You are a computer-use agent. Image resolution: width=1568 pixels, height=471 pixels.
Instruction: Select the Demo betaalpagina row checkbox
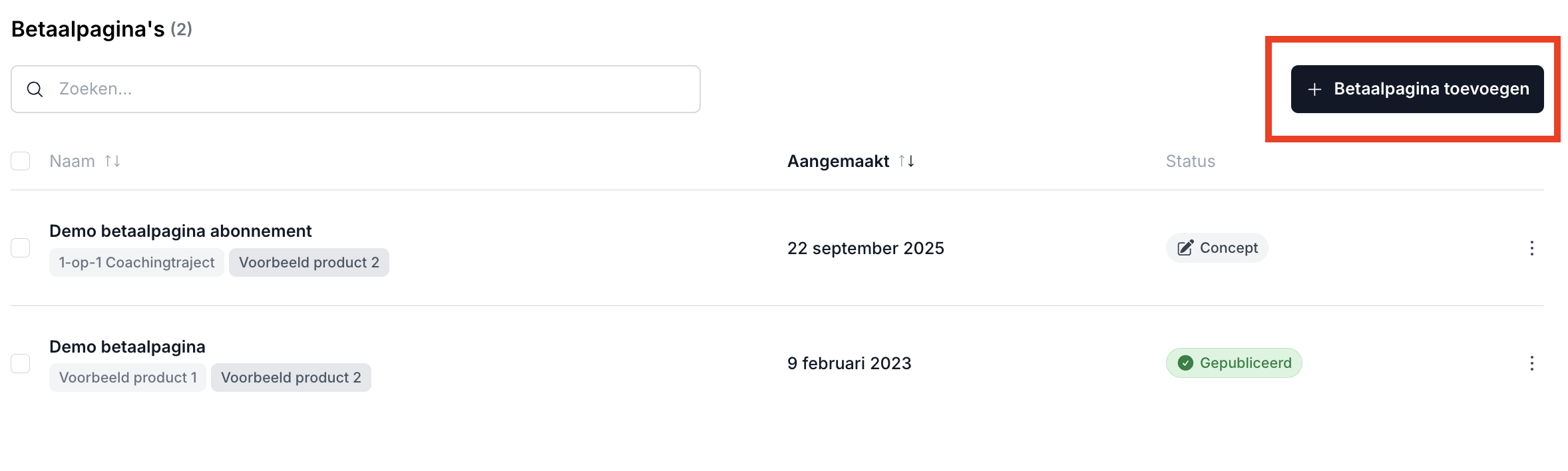21,363
